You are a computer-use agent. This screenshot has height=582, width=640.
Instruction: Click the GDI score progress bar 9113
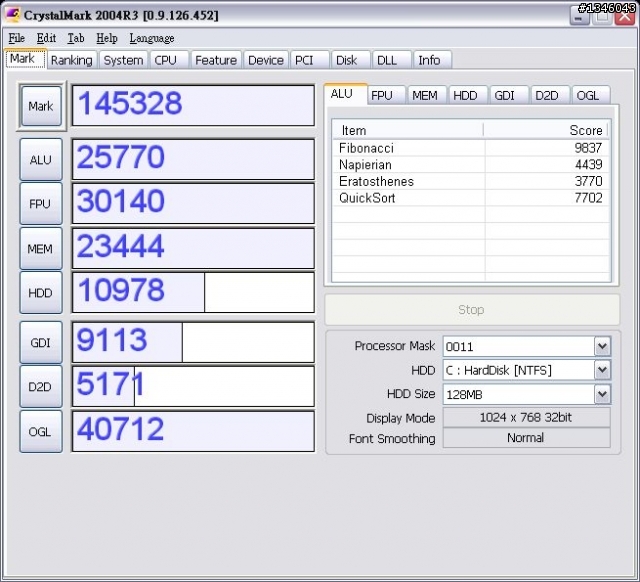point(193,342)
